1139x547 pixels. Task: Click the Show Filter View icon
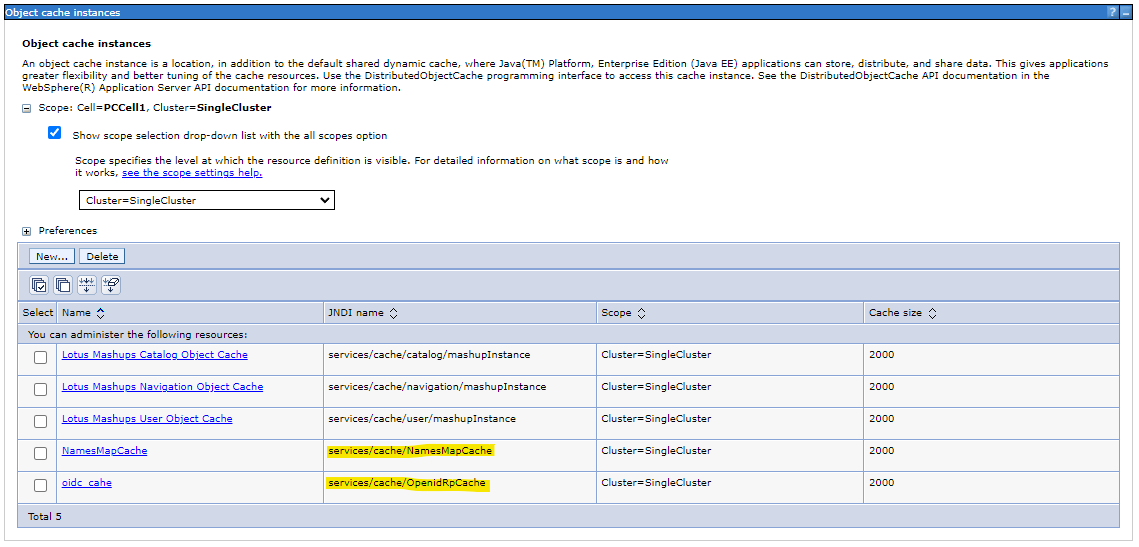[87, 285]
